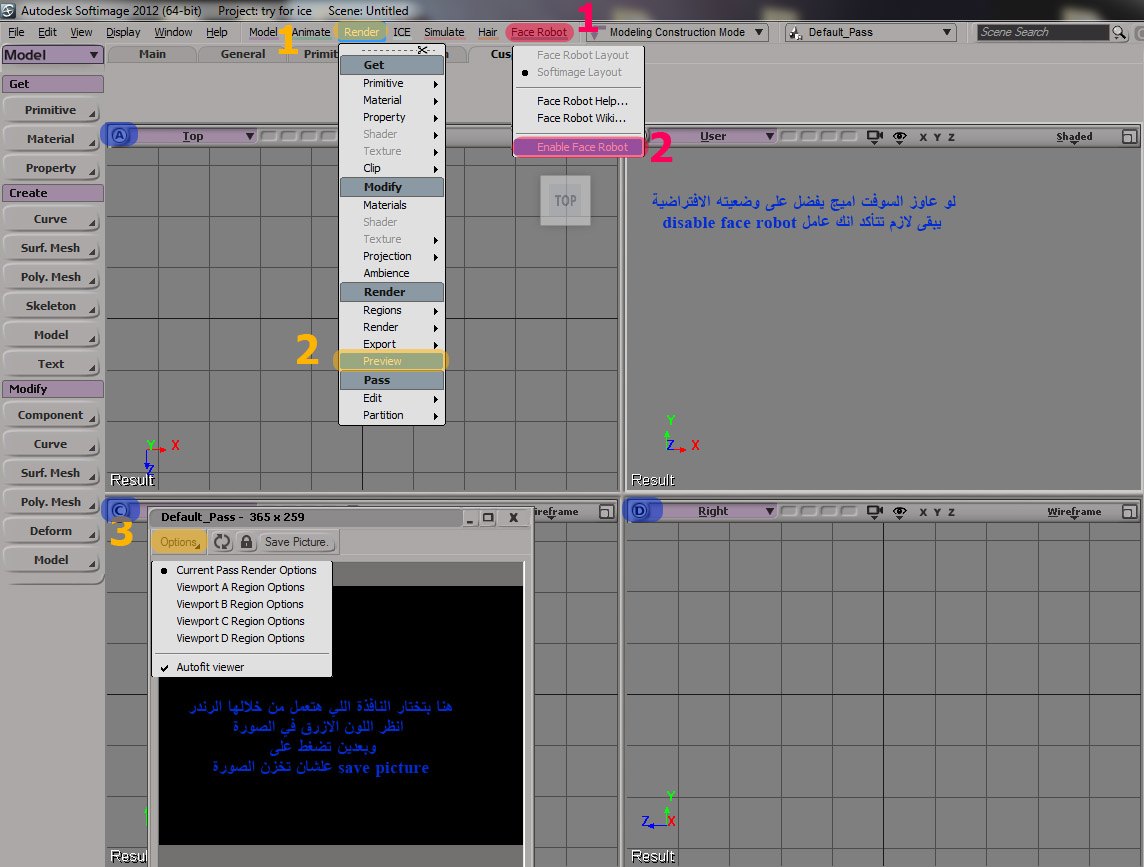Image resolution: width=1144 pixels, height=867 pixels.
Task: Click the camera icon in Right viewport
Action: (x=875, y=512)
